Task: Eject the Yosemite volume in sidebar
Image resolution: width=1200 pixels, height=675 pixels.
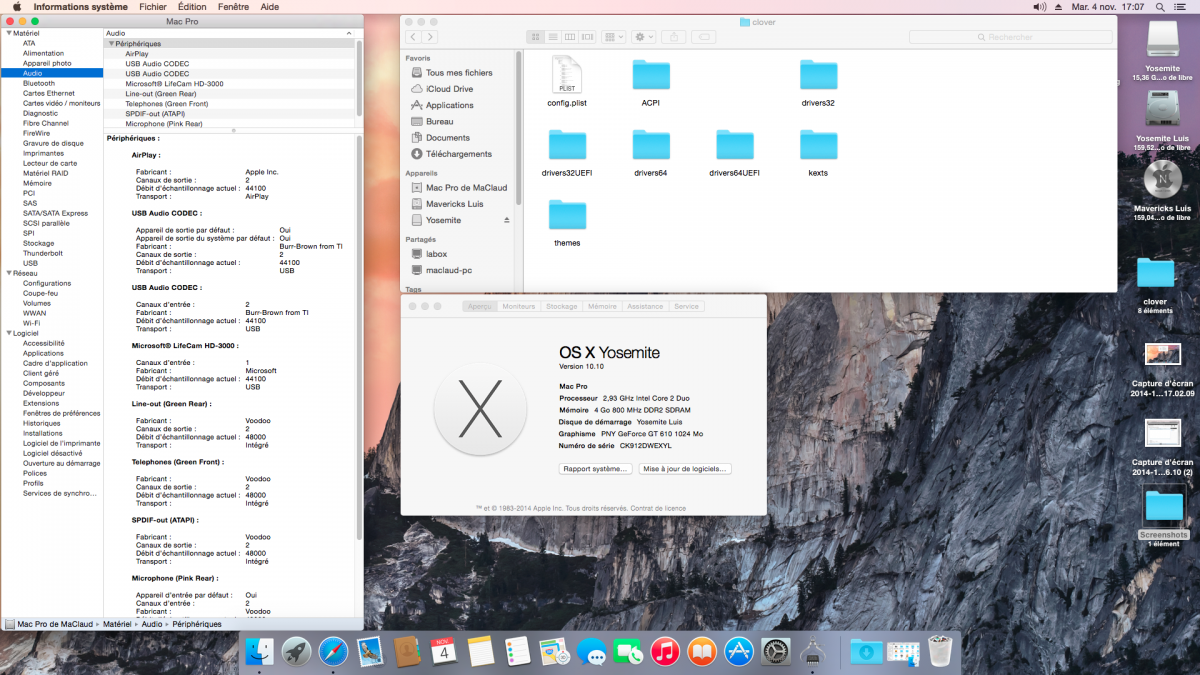Action: [506, 220]
